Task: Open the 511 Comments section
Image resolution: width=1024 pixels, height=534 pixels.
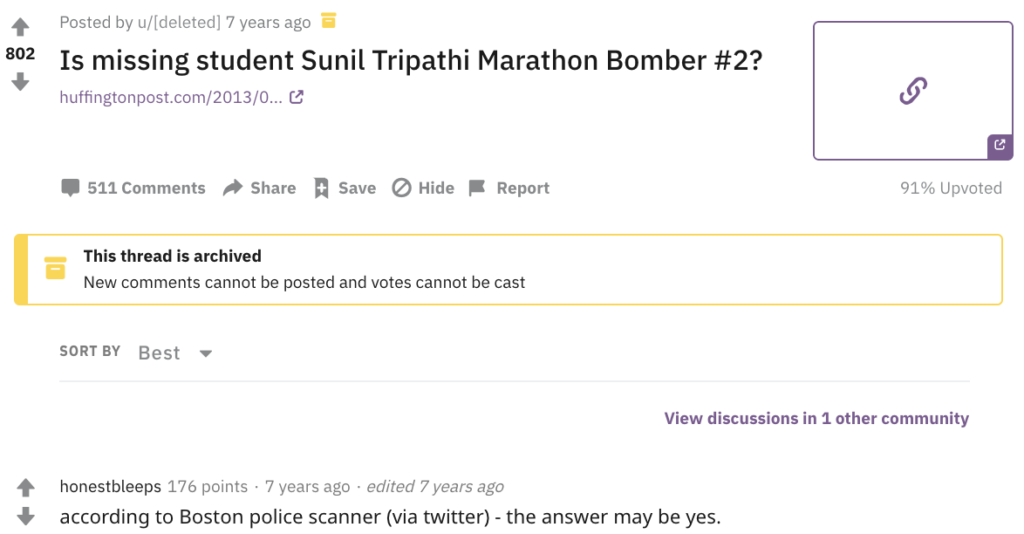Action: coord(133,188)
